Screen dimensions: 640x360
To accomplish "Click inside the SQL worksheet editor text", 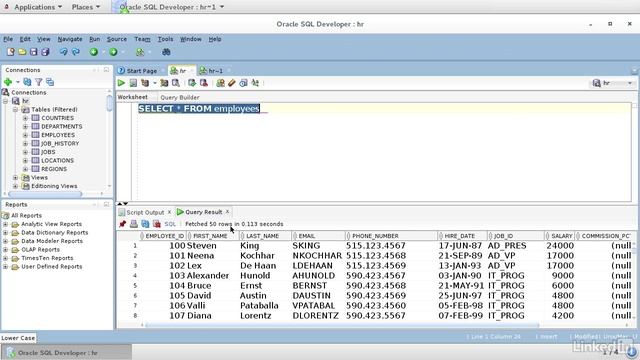I will coord(199,109).
